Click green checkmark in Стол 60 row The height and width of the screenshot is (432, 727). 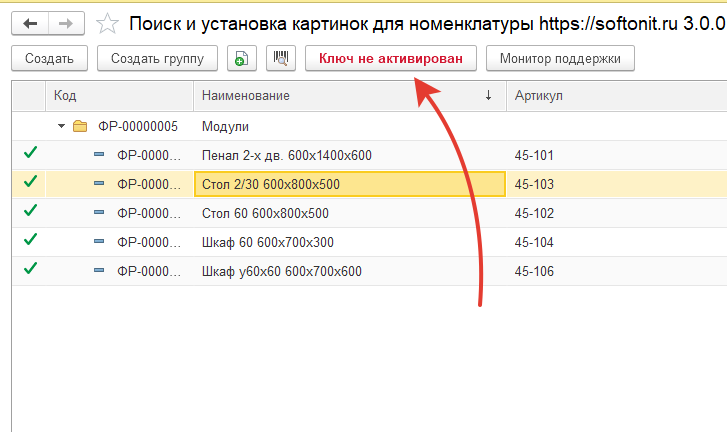pyautogui.click(x=30, y=210)
